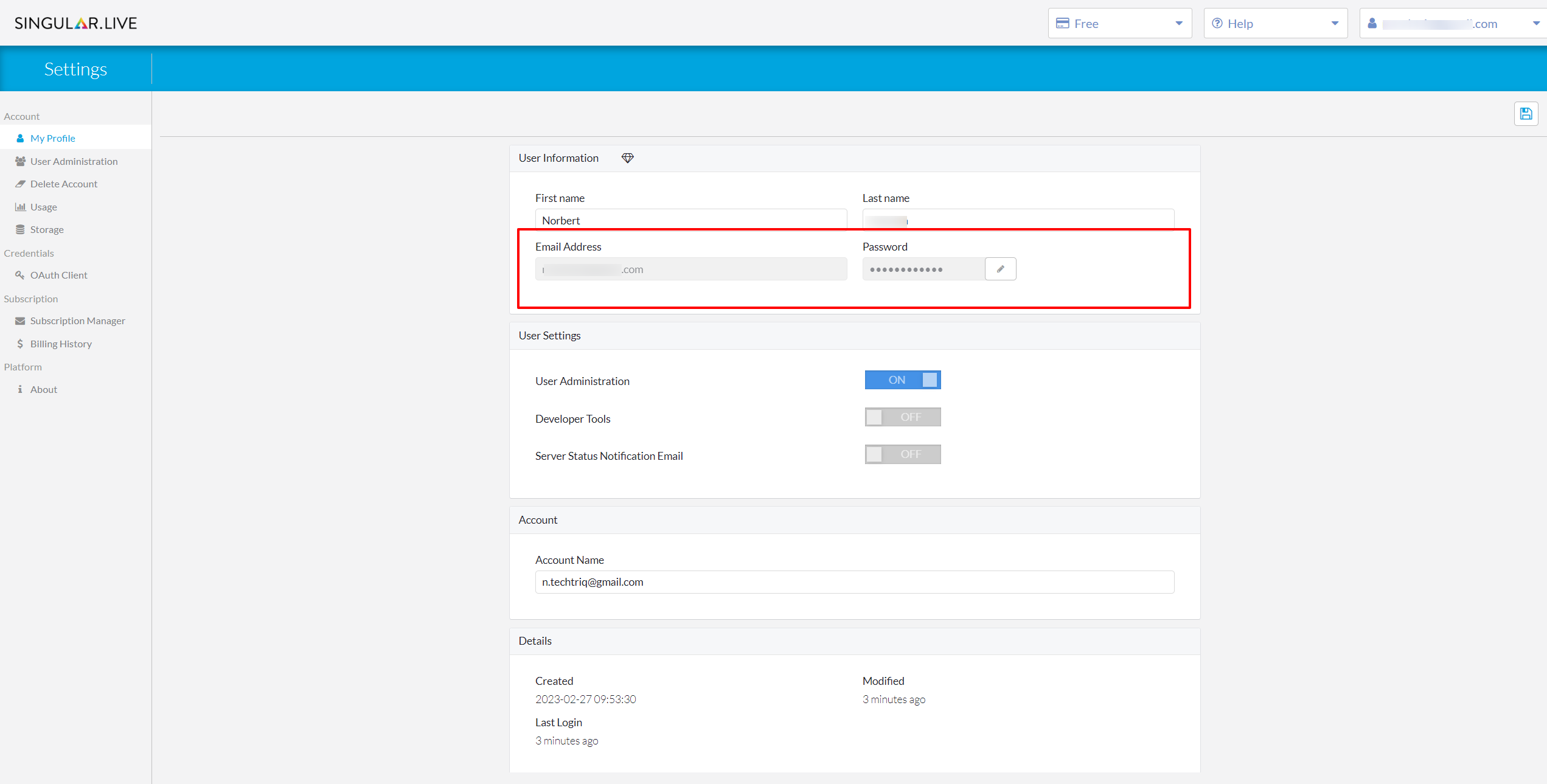The height and width of the screenshot is (784, 1547).
Task: Open the Storage settings
Action: point(47,229)
